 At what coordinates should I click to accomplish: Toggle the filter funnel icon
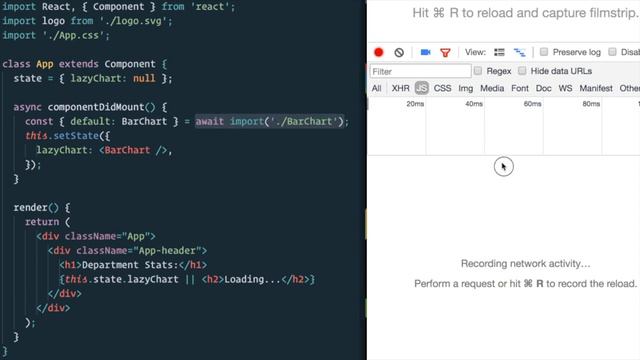pos(445,53)
